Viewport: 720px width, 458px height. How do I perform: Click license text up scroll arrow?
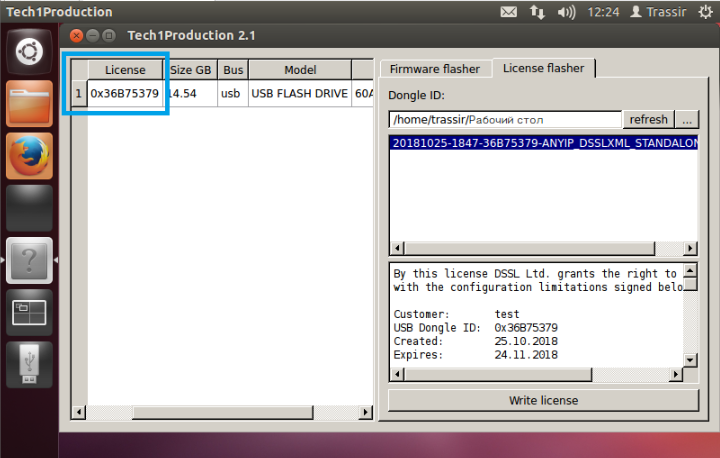(690, 270)
